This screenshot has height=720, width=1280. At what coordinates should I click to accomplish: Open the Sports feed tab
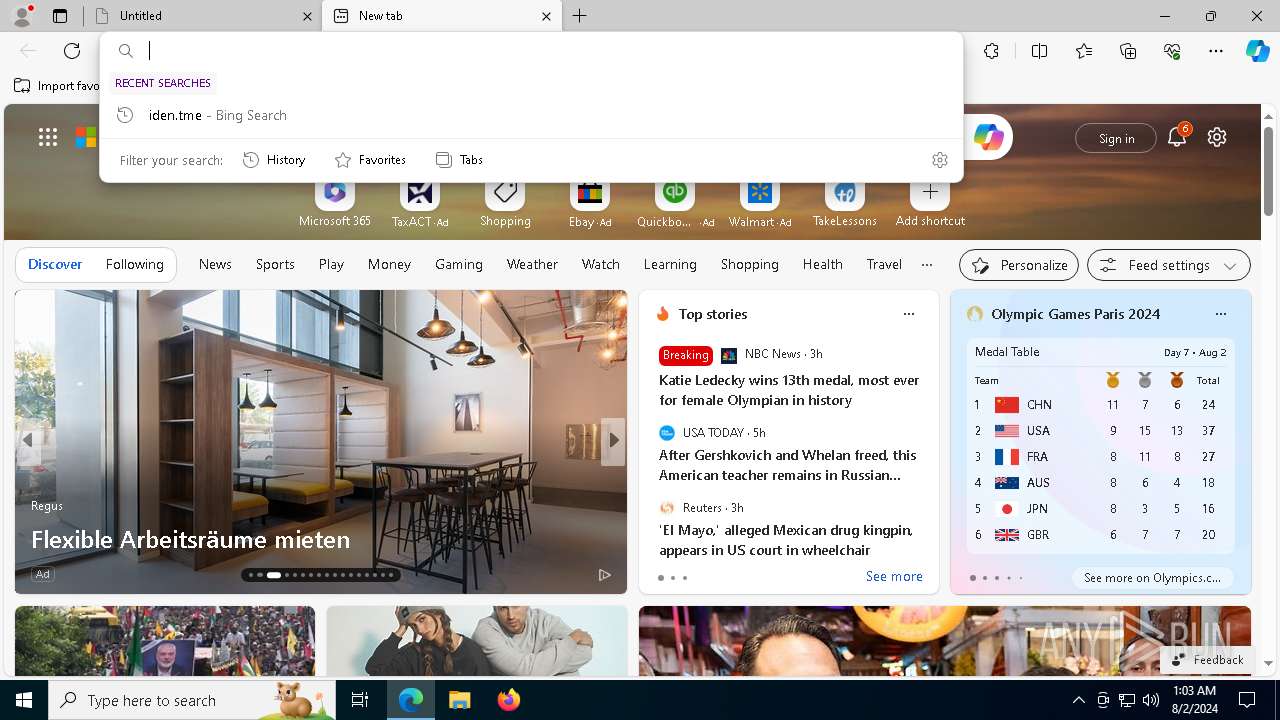coord(275,264)
